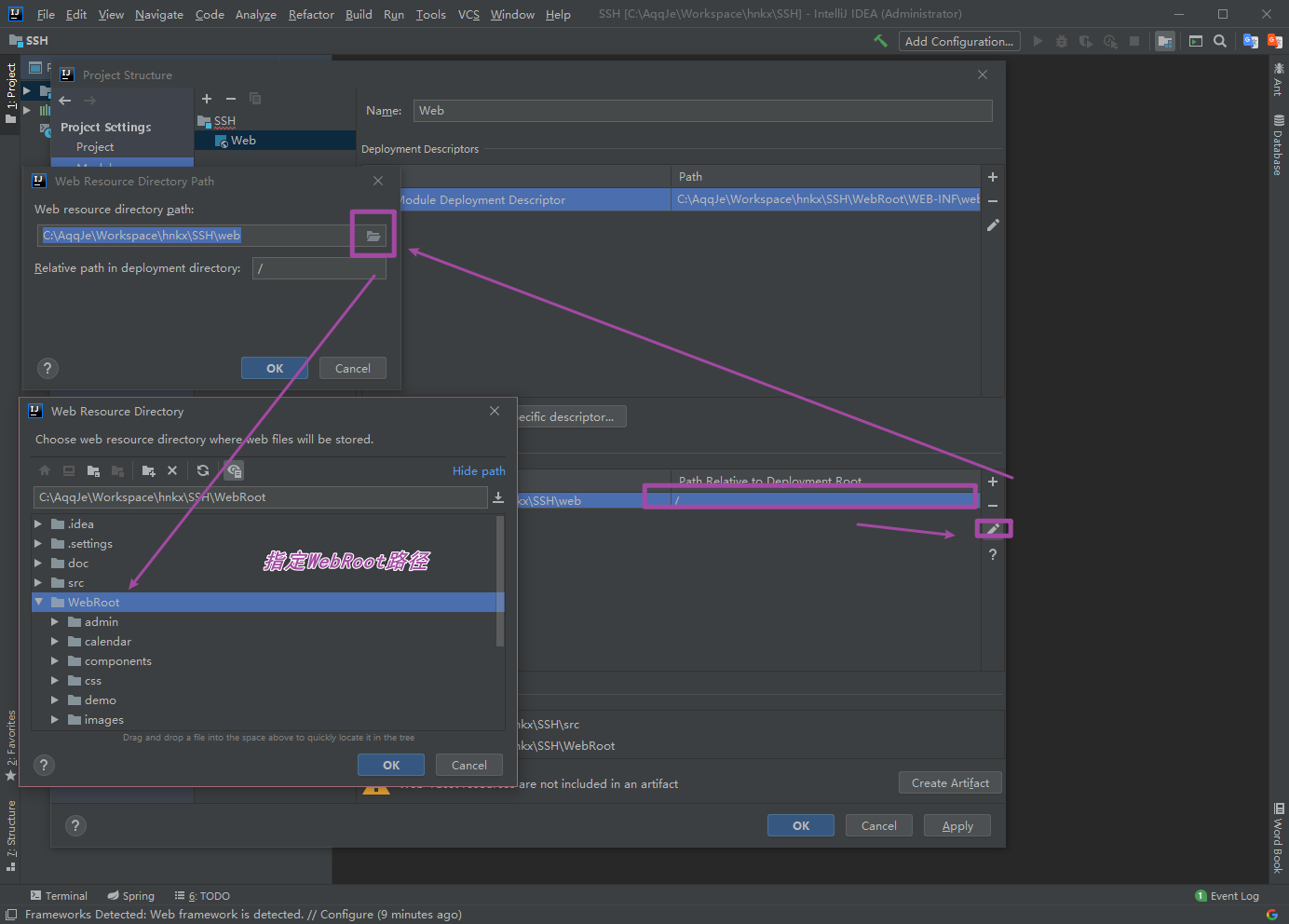Image resolution: width=1289 pixels, height=924 pixels.
Task: Click the vertical scrollbar in folder tree
Action: pos(500,580)
